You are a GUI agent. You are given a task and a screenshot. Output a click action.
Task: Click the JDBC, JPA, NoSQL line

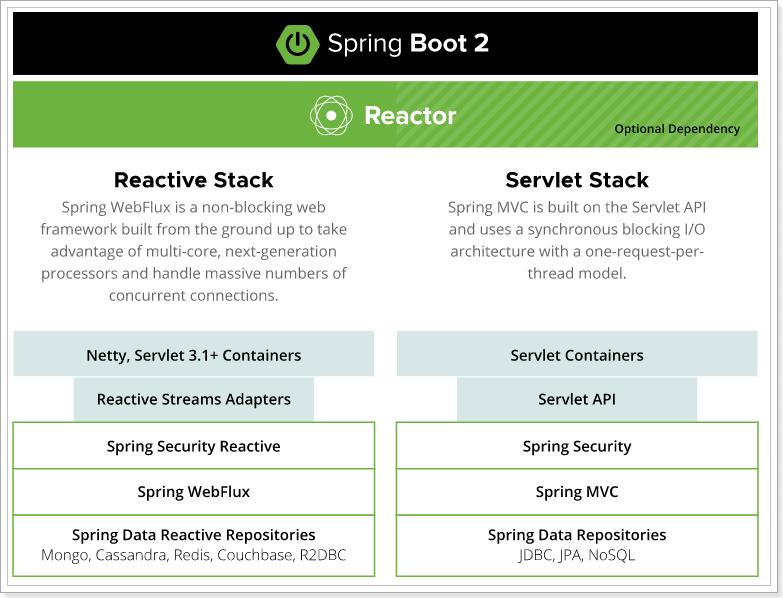pos(577,555)
